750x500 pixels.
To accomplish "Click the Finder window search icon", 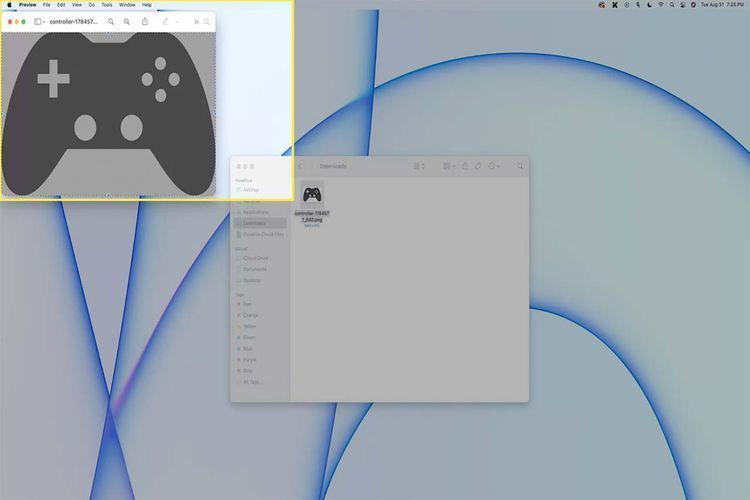I will pyautogui.click(x=520, y=166).
